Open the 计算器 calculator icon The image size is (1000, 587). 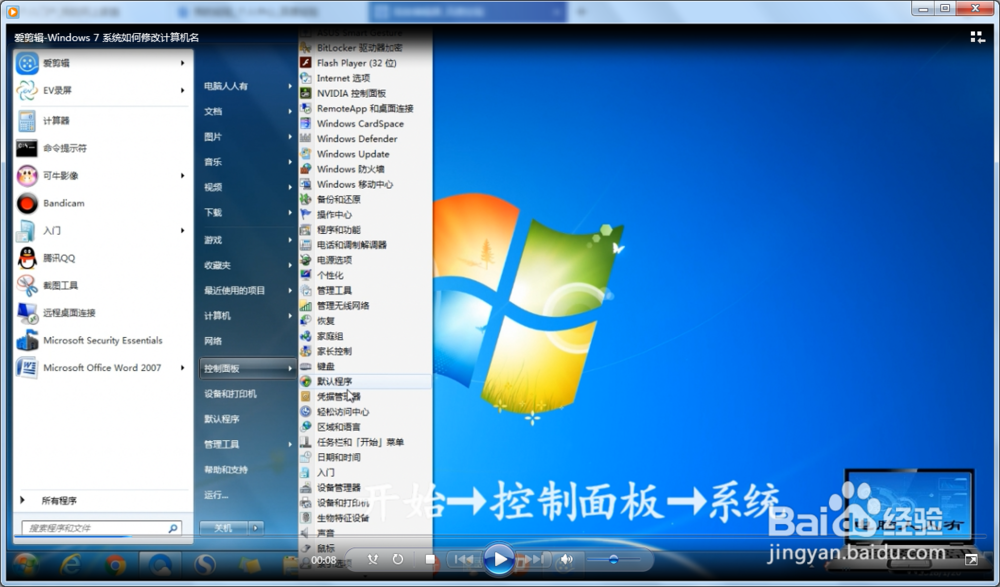click(x=27, y=121)
